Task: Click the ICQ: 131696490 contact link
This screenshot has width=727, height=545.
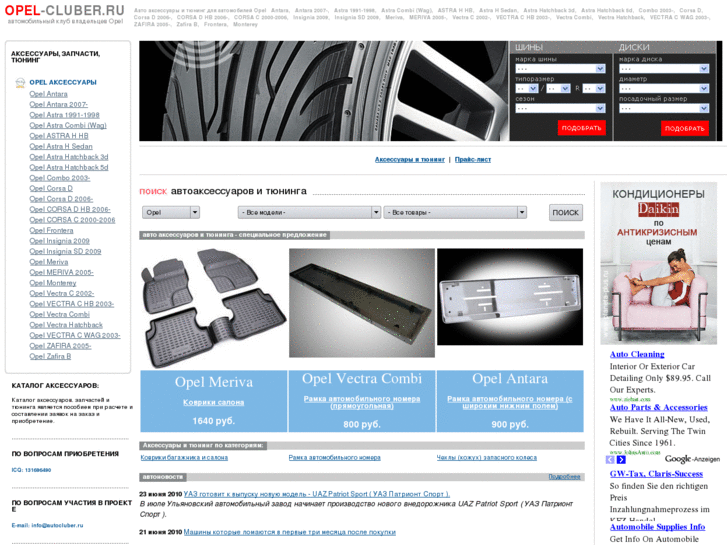Action: (x=32, y=470)
